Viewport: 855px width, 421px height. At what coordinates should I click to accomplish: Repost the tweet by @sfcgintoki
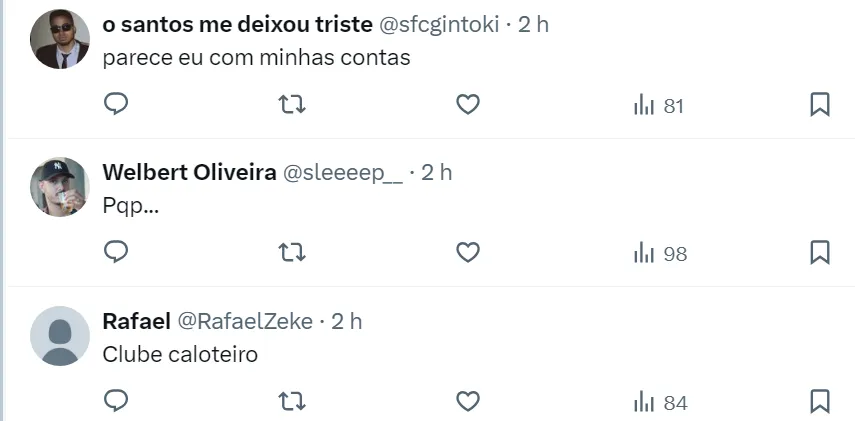pos(291,104)
